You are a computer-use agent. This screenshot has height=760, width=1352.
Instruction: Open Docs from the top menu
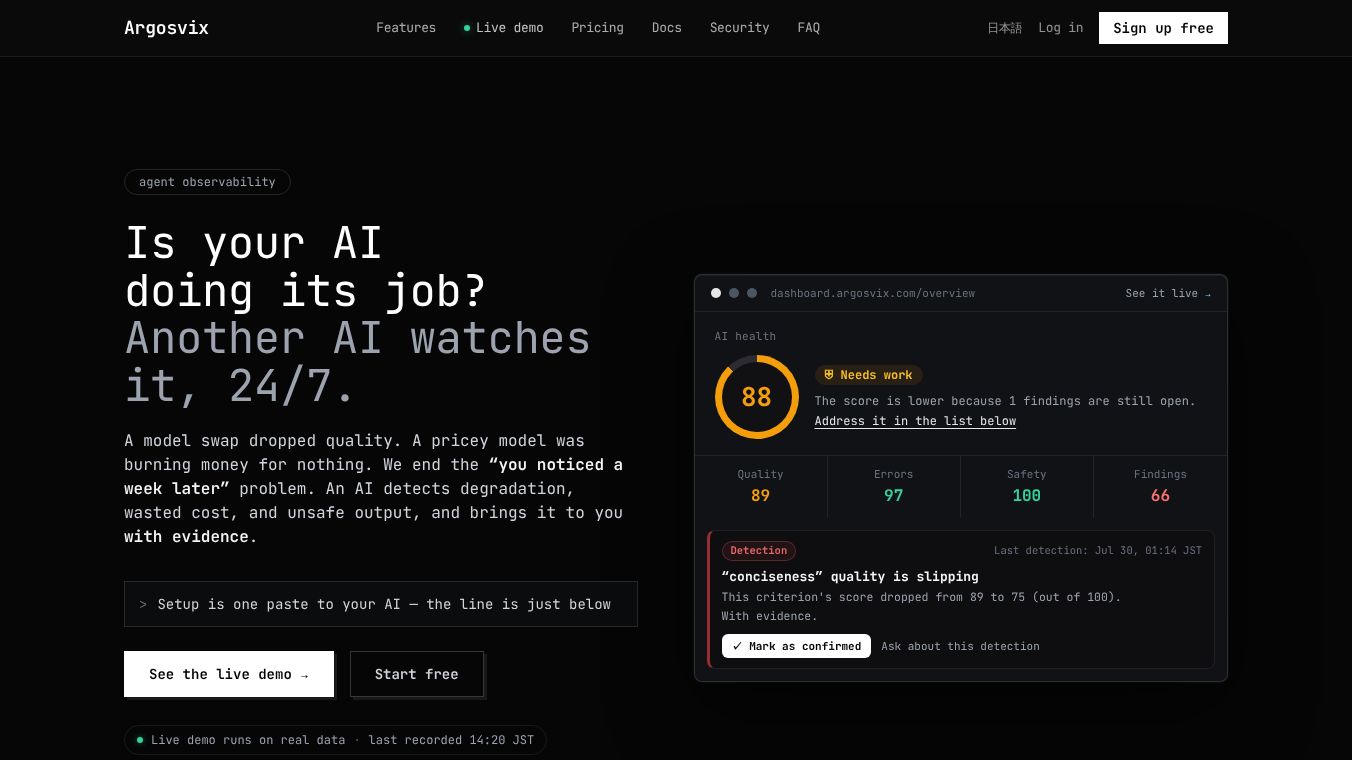[x=666, y=28]
